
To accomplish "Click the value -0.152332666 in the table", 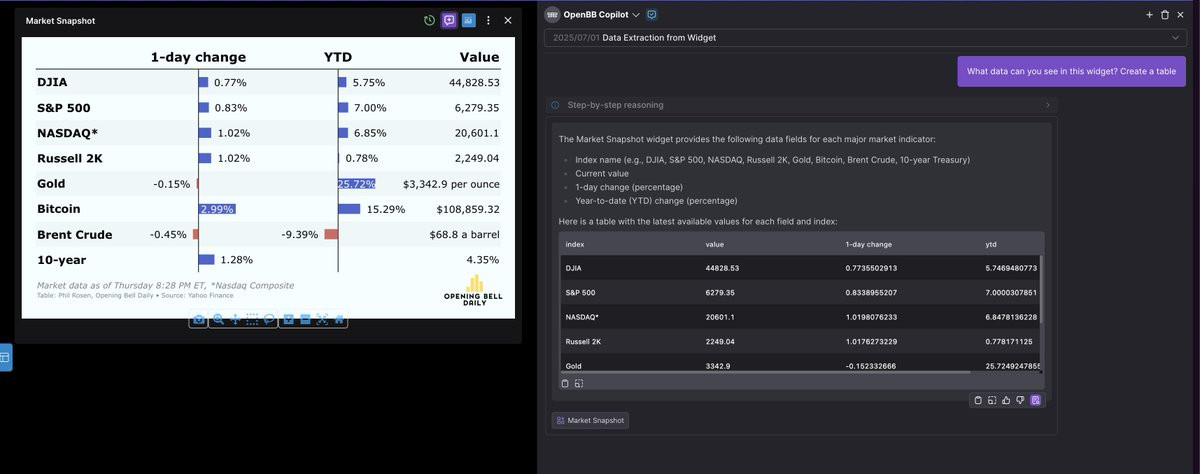I will pos(872,366).
